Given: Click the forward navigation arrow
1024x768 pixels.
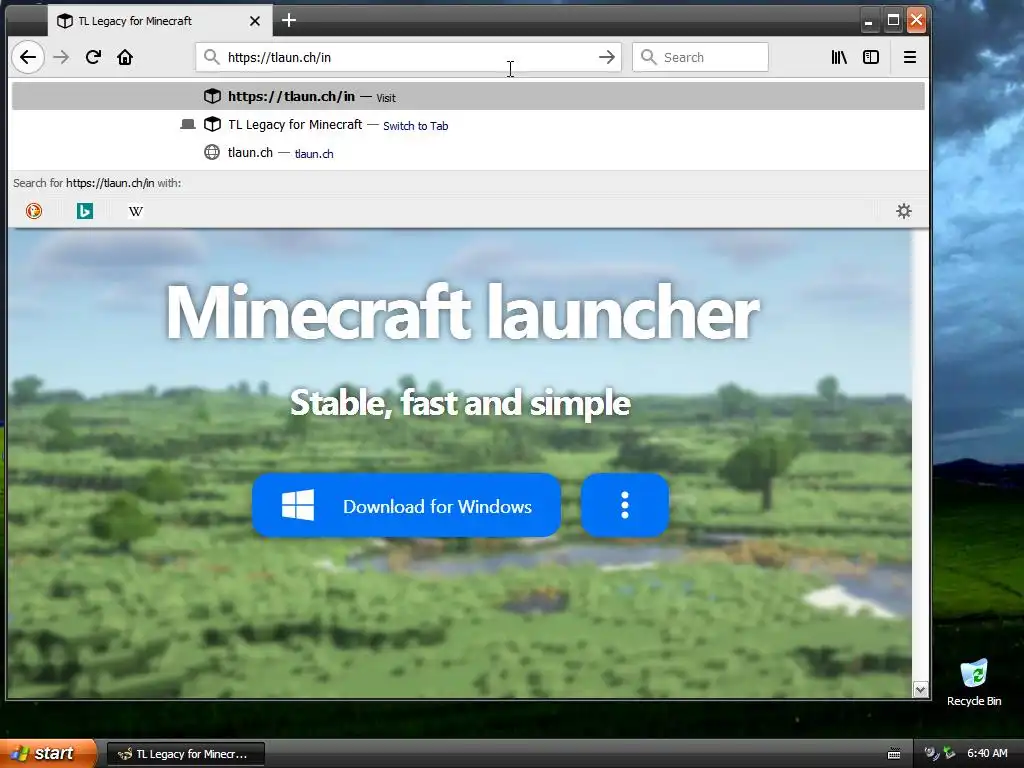Looking at the screenshot, I should click(61, 57).
